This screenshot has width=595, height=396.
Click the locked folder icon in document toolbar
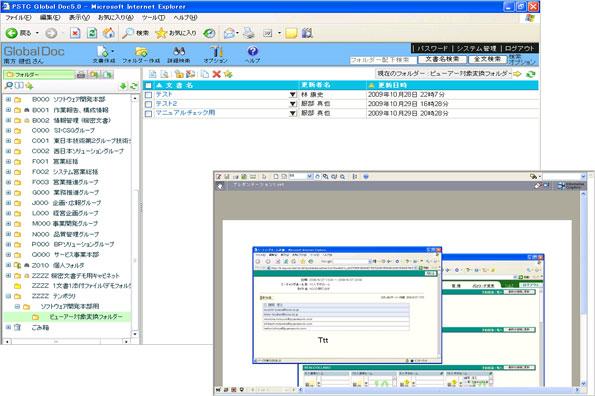tap(179, 74)
